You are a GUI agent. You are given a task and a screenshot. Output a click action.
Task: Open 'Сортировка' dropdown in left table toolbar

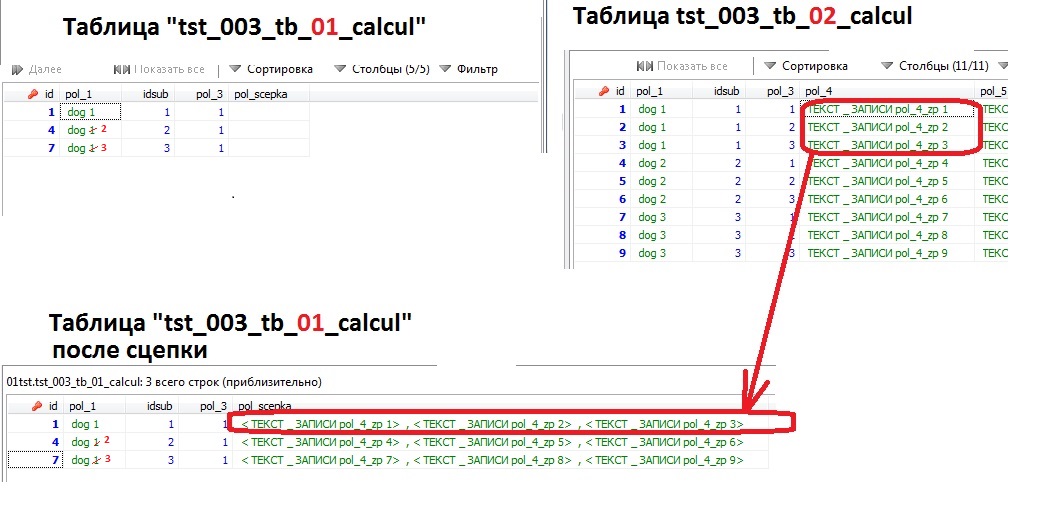pyautogui.click(x=235, y=69)
